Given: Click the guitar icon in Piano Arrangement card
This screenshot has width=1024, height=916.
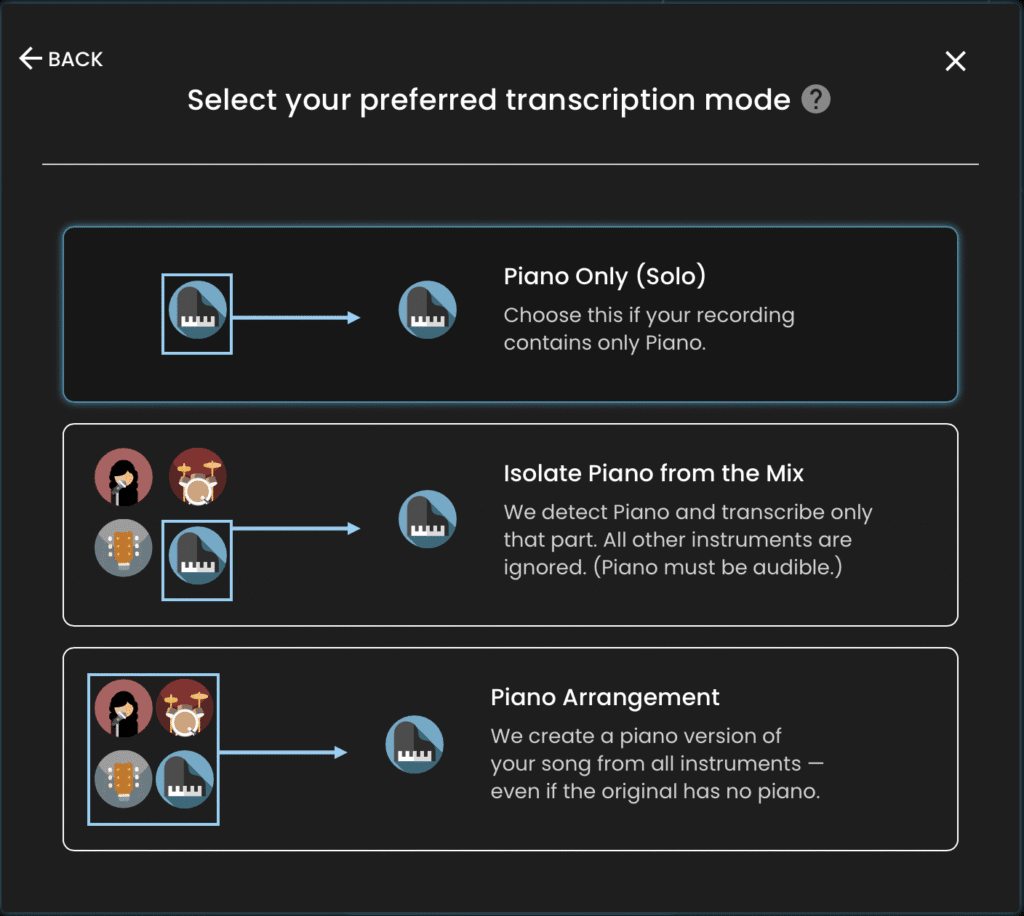Looking at the screenshot, I should pos(123,779).
